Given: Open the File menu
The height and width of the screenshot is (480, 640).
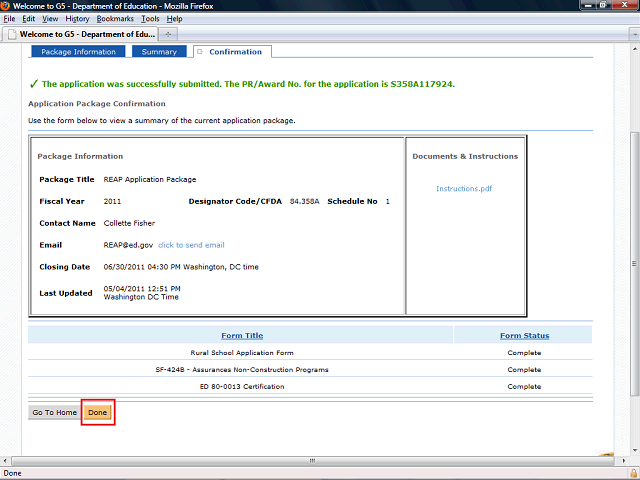Looking at the screenshot, I should point(9,19).
